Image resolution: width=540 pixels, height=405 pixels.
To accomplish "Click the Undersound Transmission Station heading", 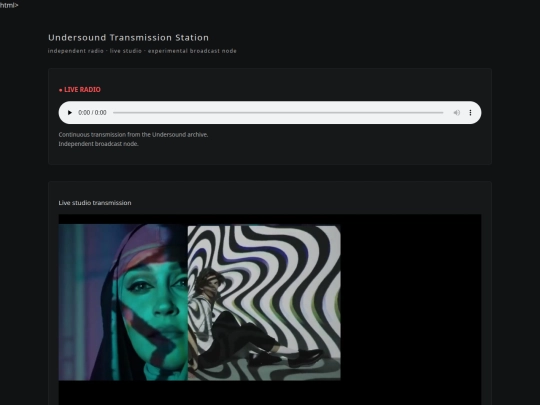I will click(x=128, y=38).
